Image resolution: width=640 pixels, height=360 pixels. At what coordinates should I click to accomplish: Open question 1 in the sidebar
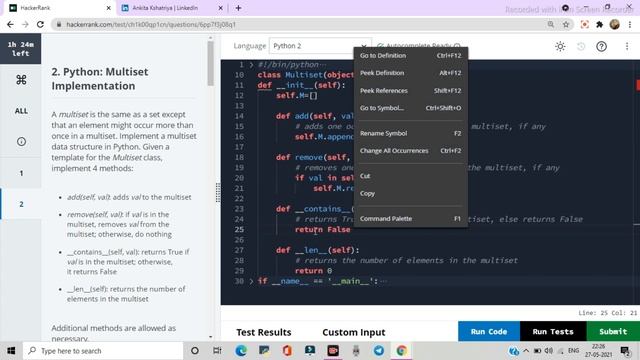point(21,173)
